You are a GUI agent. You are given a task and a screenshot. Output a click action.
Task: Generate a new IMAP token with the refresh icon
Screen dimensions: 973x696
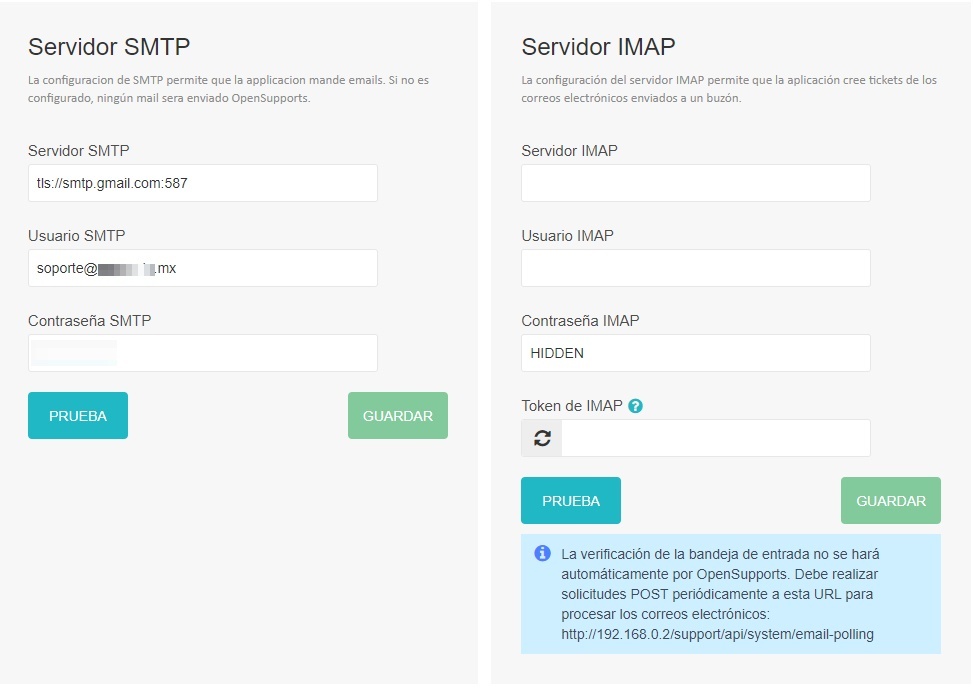tap(540, 437)
